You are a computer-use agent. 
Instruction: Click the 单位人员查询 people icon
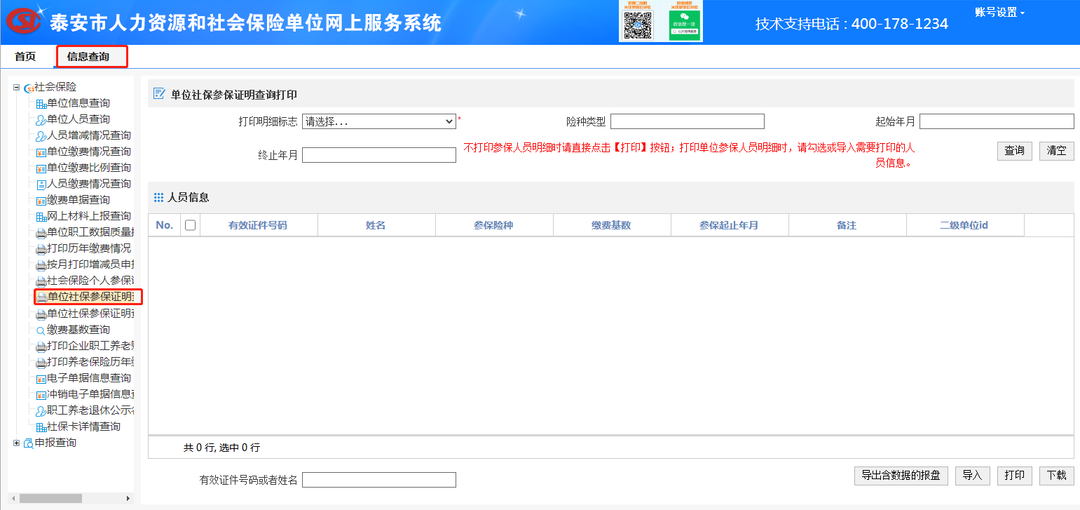[40, 120]
